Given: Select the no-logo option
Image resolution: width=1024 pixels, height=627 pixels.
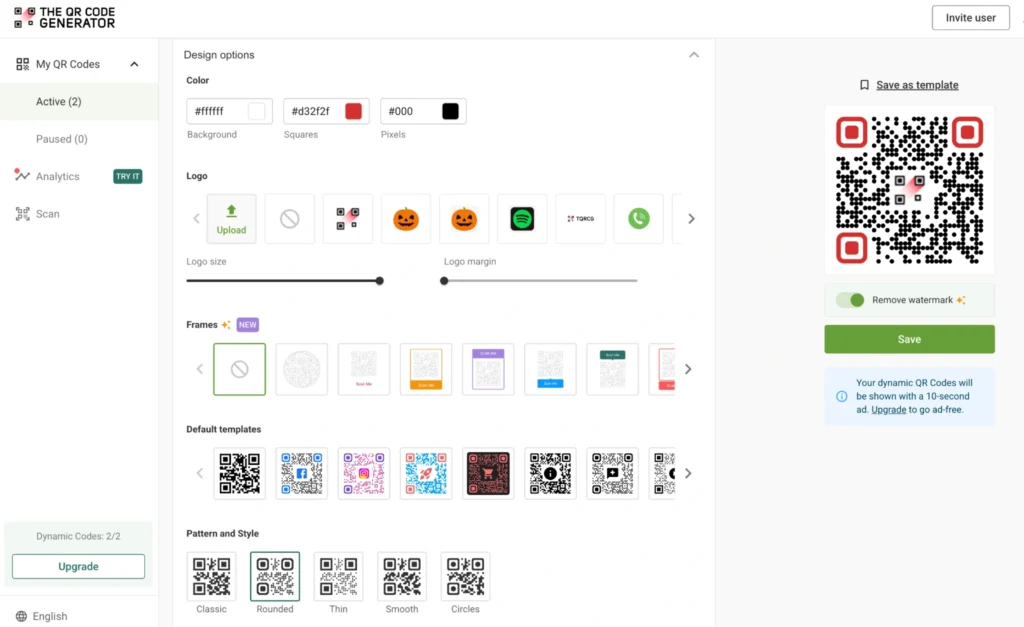Looking at the screenshot, I should coord(289,219).
